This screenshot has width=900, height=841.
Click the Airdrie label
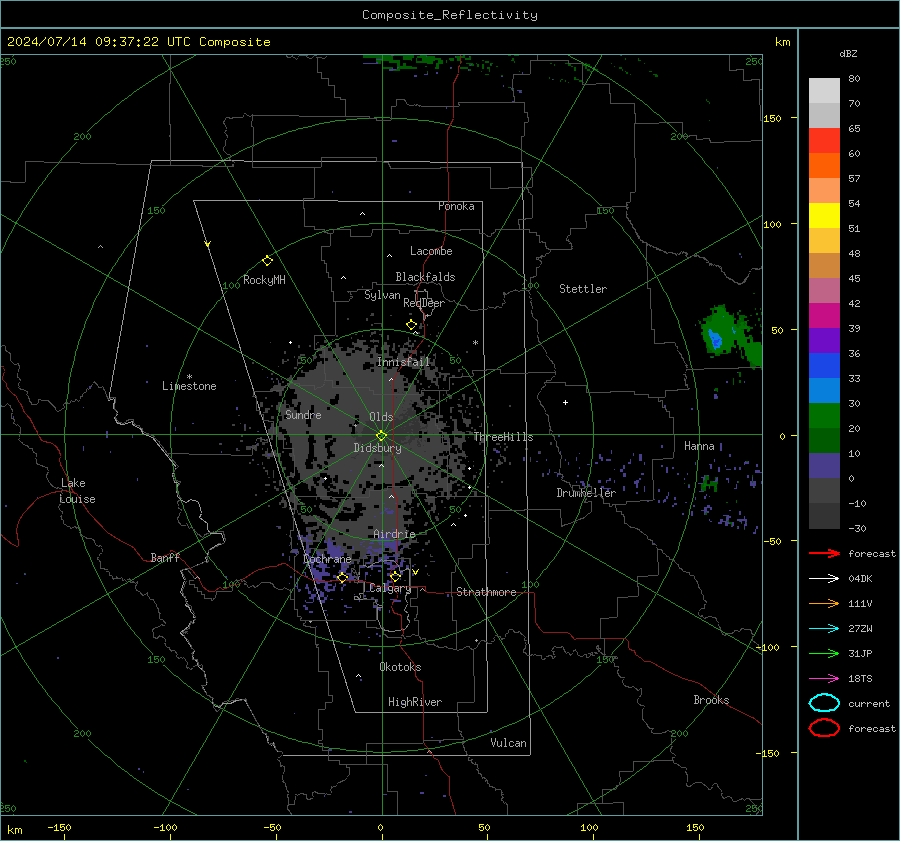(x=394, y=534)
